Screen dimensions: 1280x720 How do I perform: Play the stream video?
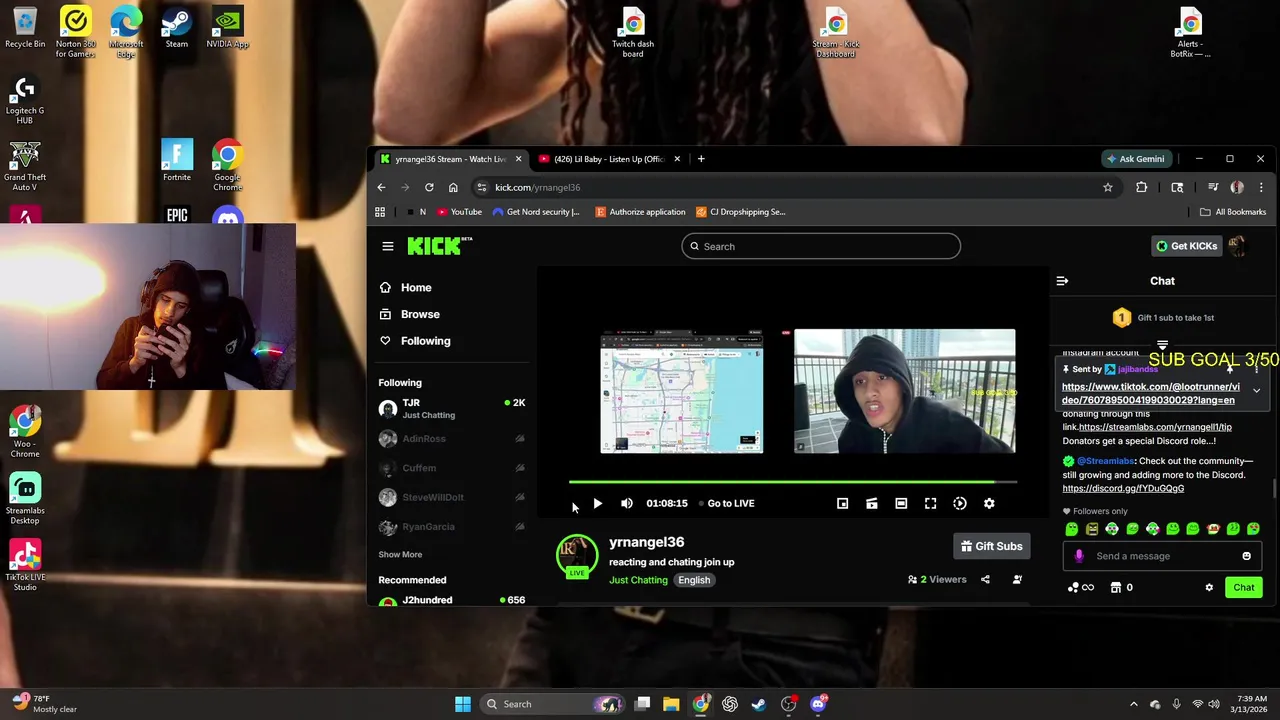[x=597, y=503]
